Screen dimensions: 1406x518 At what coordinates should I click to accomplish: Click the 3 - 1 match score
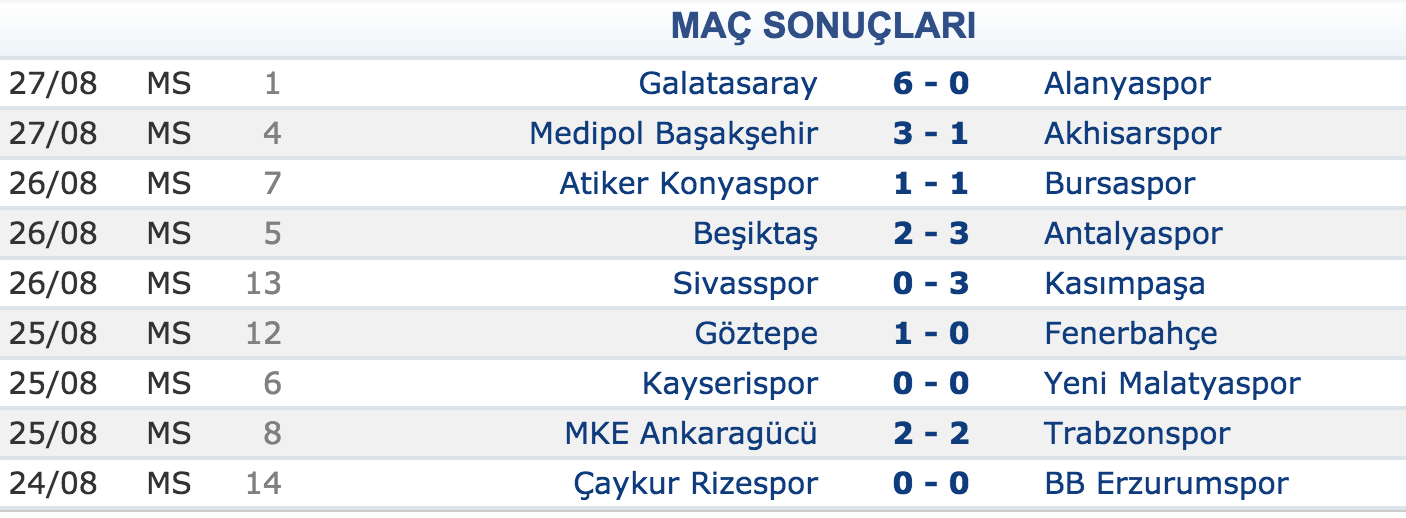coord(931,133)
